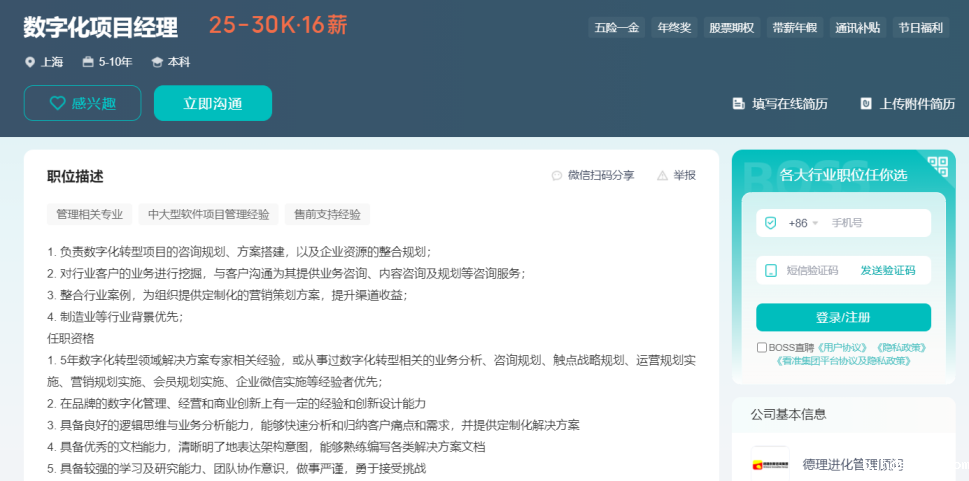This screenshot has width=969, height=481.
Task: Open the 《隐私政策》 link
Action: click(x=900, y=348)
